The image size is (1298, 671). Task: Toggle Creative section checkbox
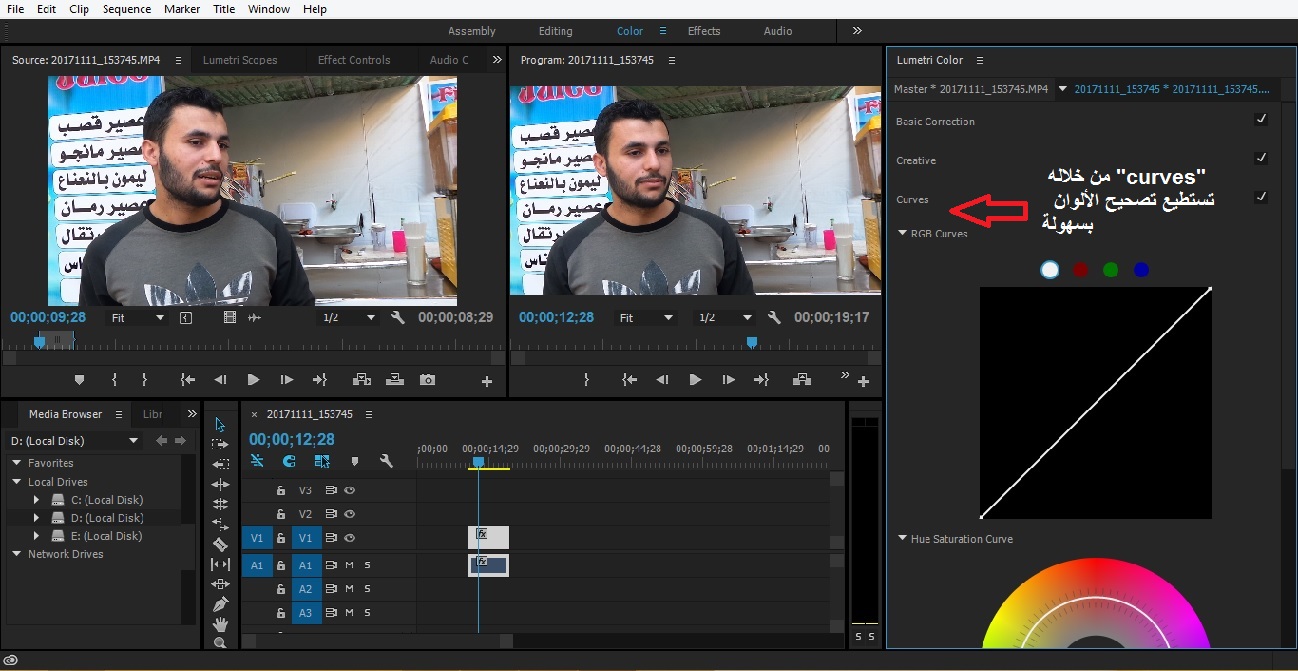tap(1261, 158)
